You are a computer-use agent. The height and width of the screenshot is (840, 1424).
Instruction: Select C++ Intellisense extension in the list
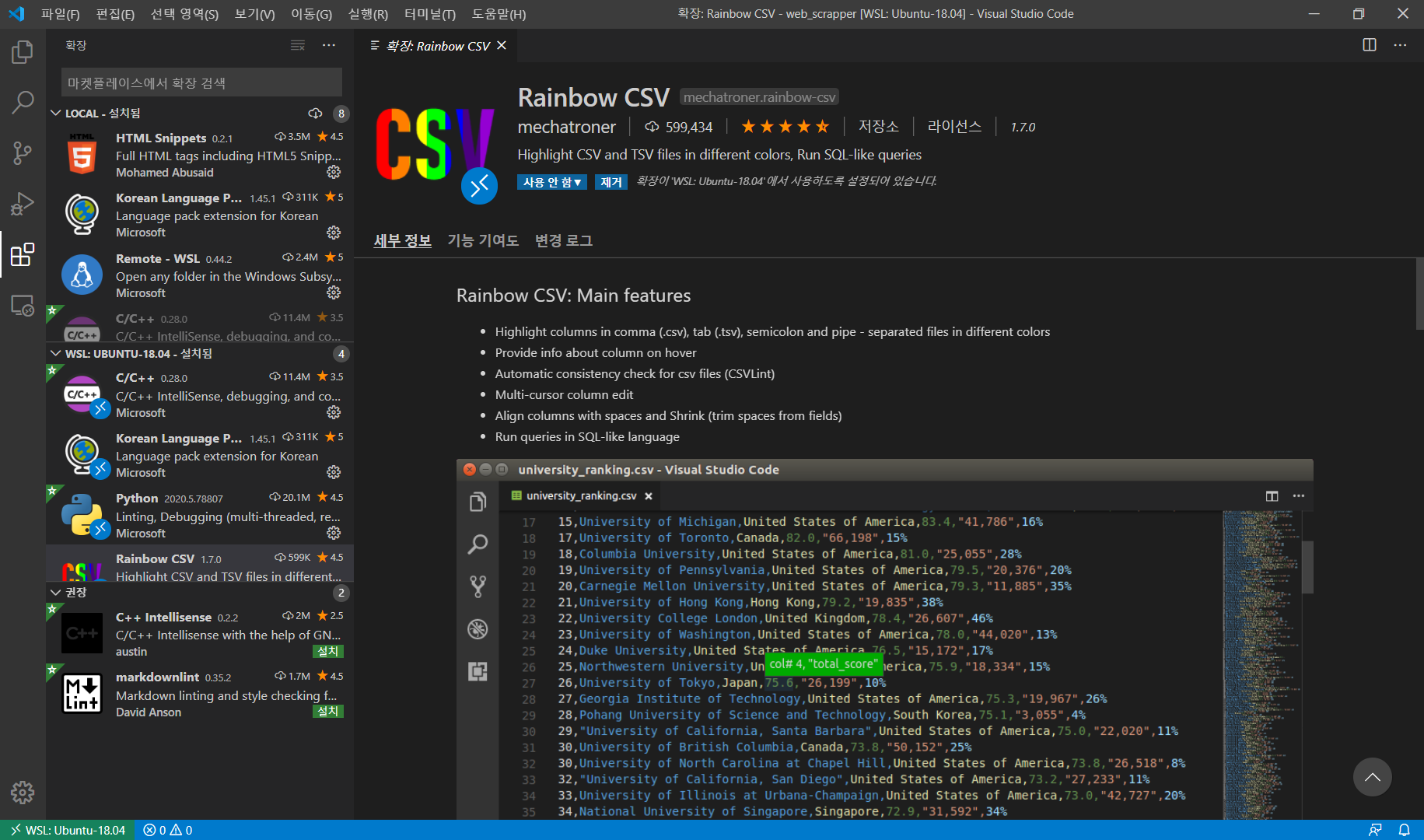click(200, 633)
